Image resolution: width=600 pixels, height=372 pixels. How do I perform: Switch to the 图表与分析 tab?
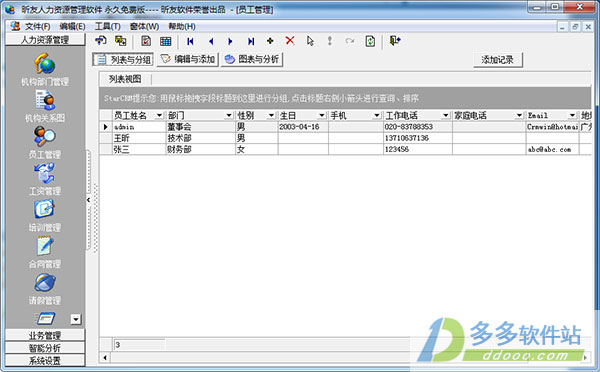(x=252, y=59)
